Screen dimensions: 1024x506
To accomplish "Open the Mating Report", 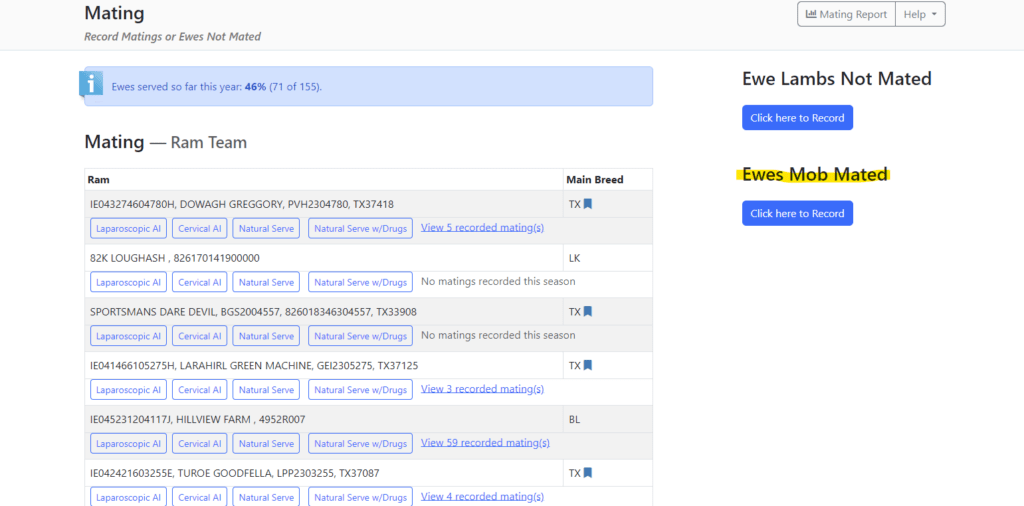I will (x=846, y=15).
